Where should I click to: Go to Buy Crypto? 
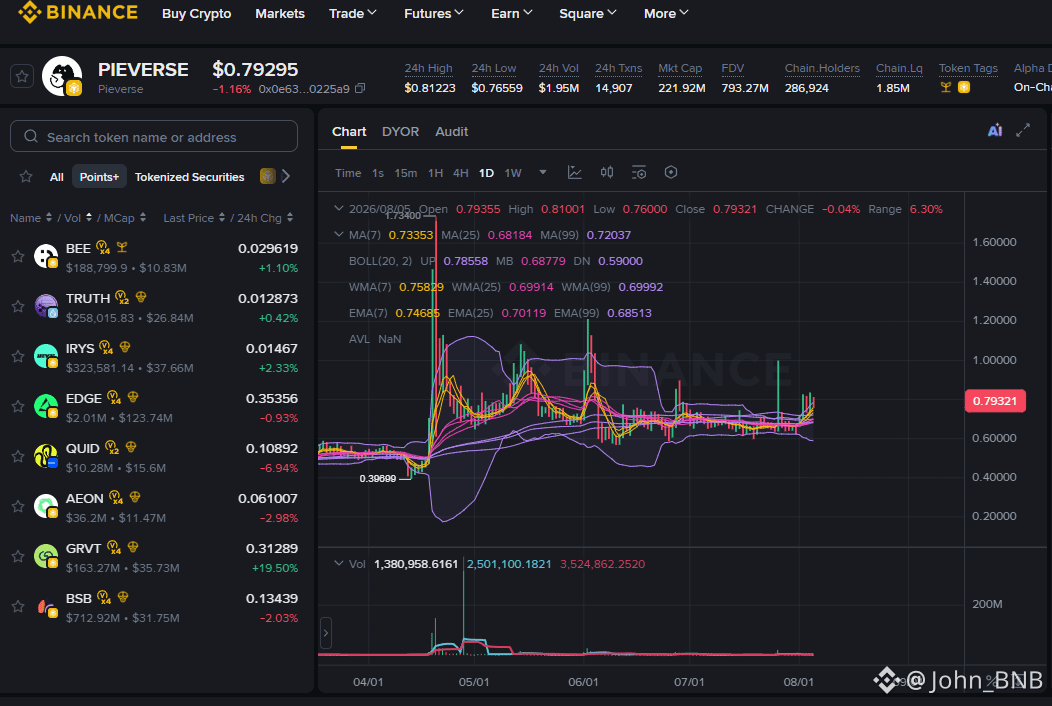click(197, 13)
